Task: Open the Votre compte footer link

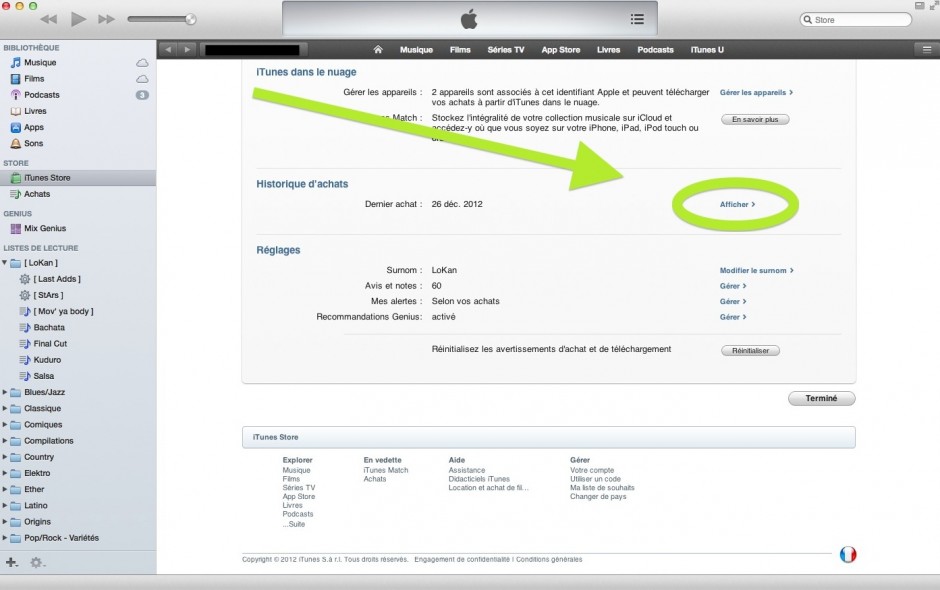Action: [x=592, y=471]
